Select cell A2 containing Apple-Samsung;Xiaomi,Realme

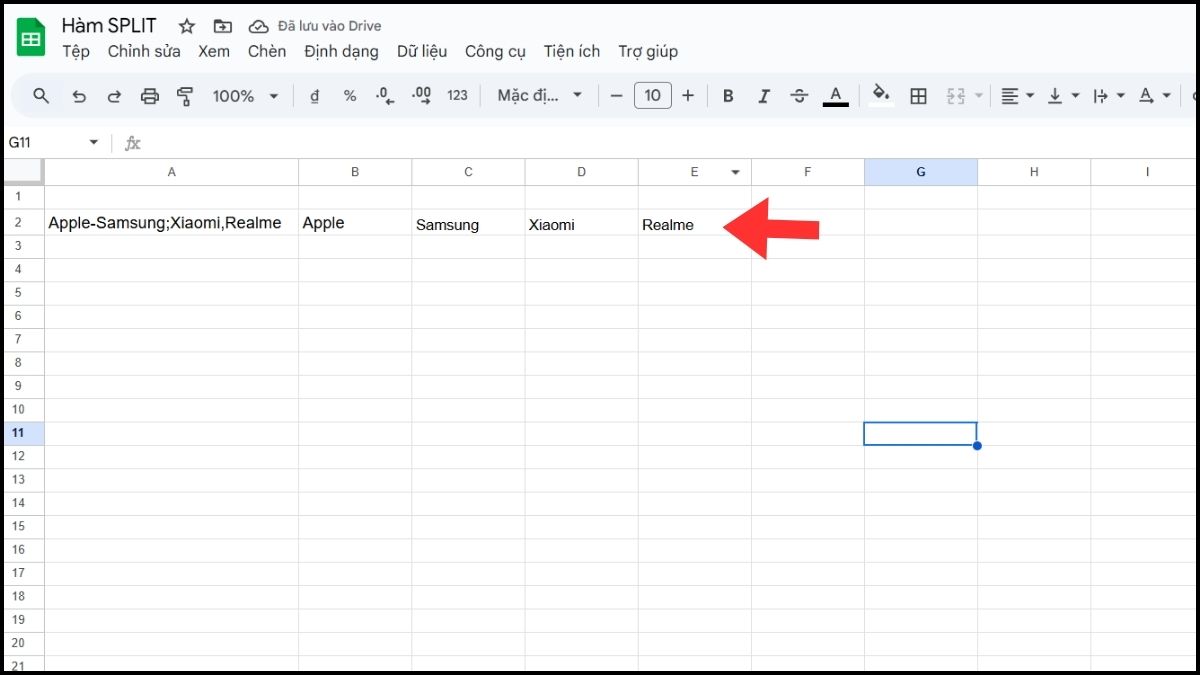click(x=170, y=222)
